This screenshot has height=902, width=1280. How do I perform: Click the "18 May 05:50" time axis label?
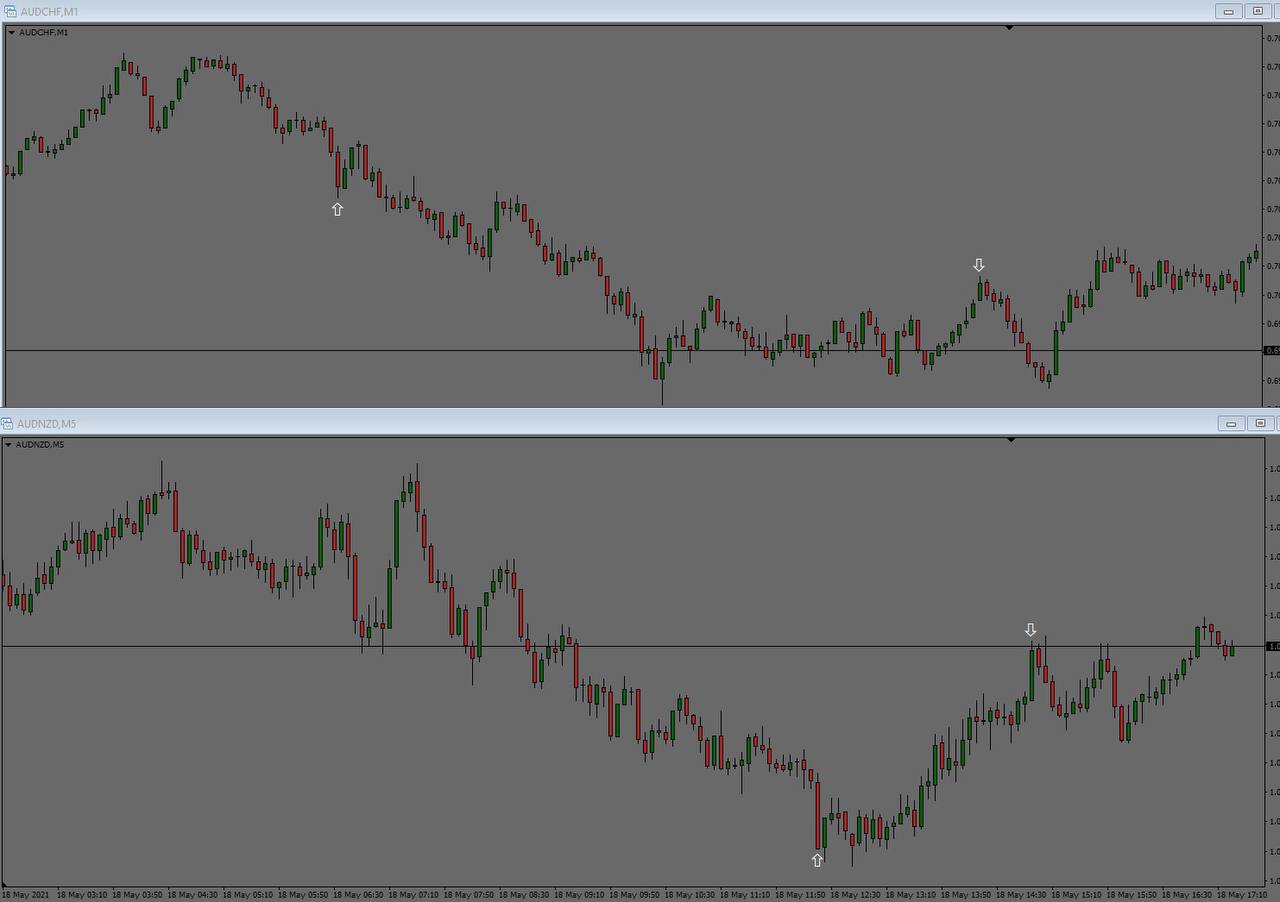[303, 895]
